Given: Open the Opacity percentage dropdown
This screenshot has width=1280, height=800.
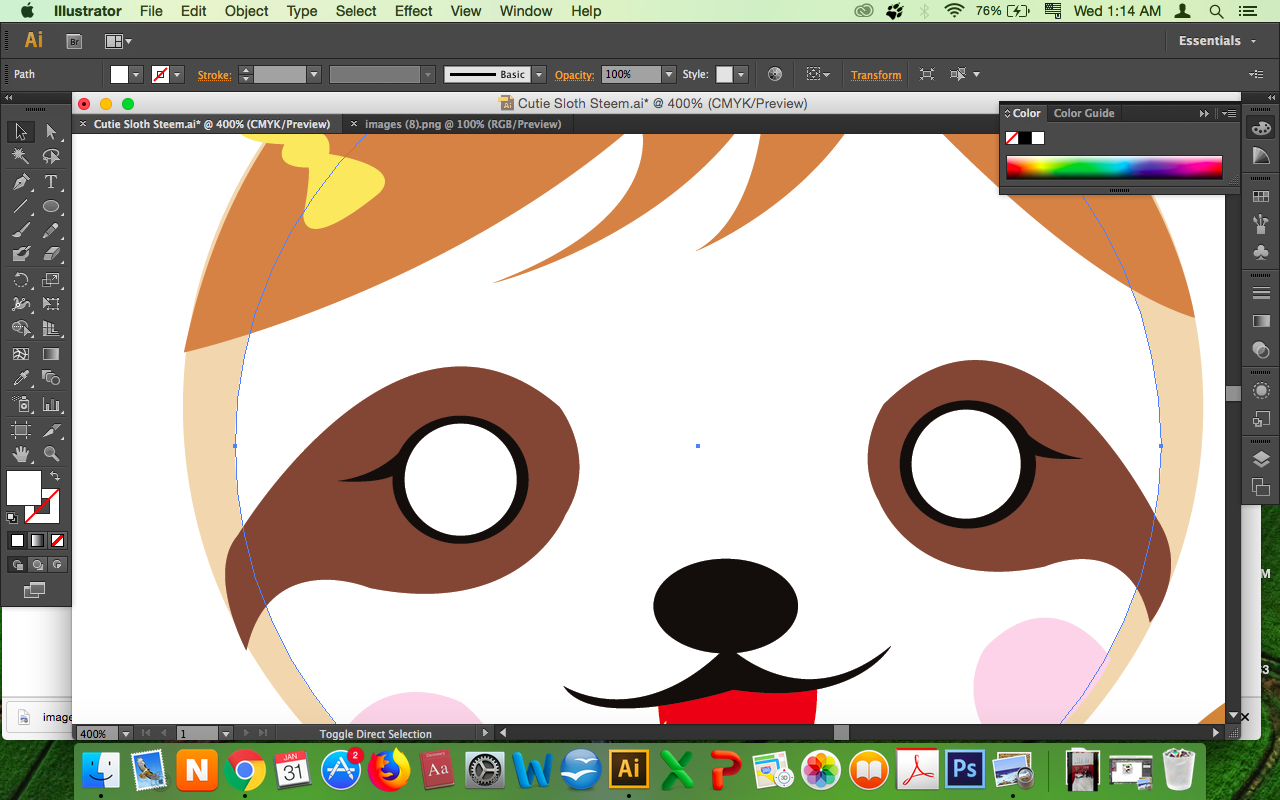Looking at the screenshot, I should coord(668,75).
